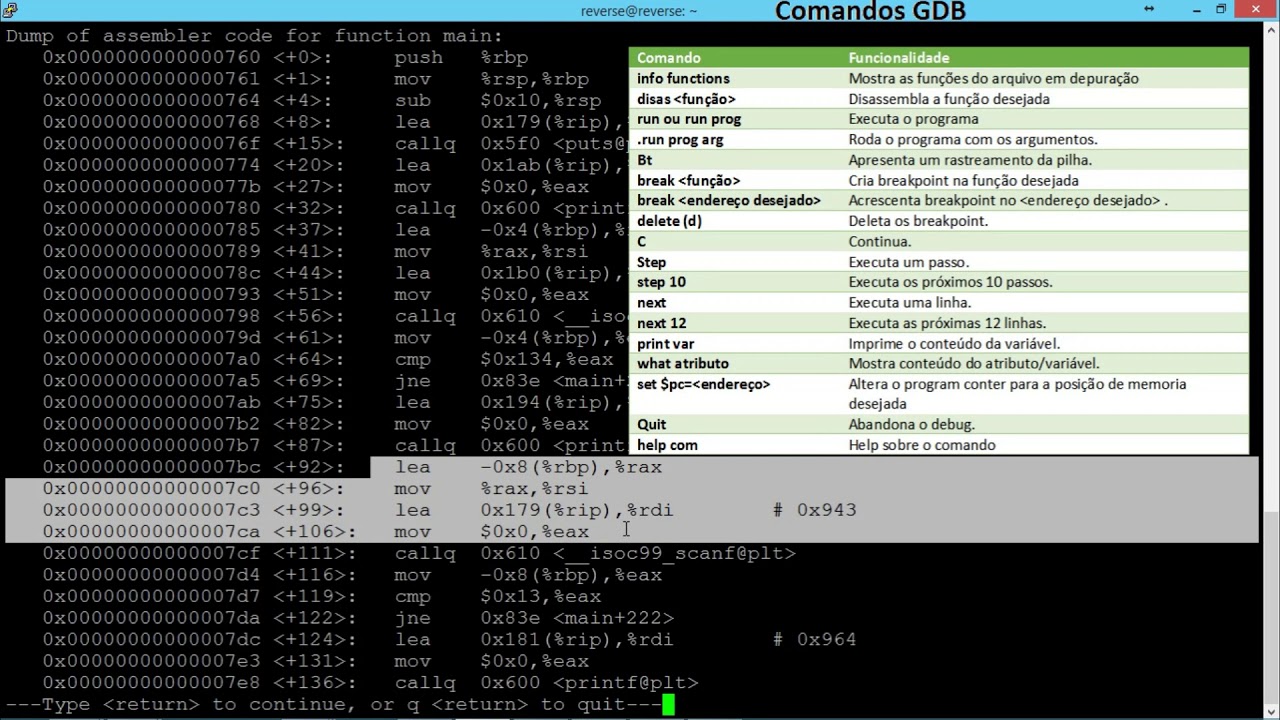The height and width of the screenshot is (720, 1280).
Task: Select the 'step 10' command cell
Action: [x=661, y=282]
